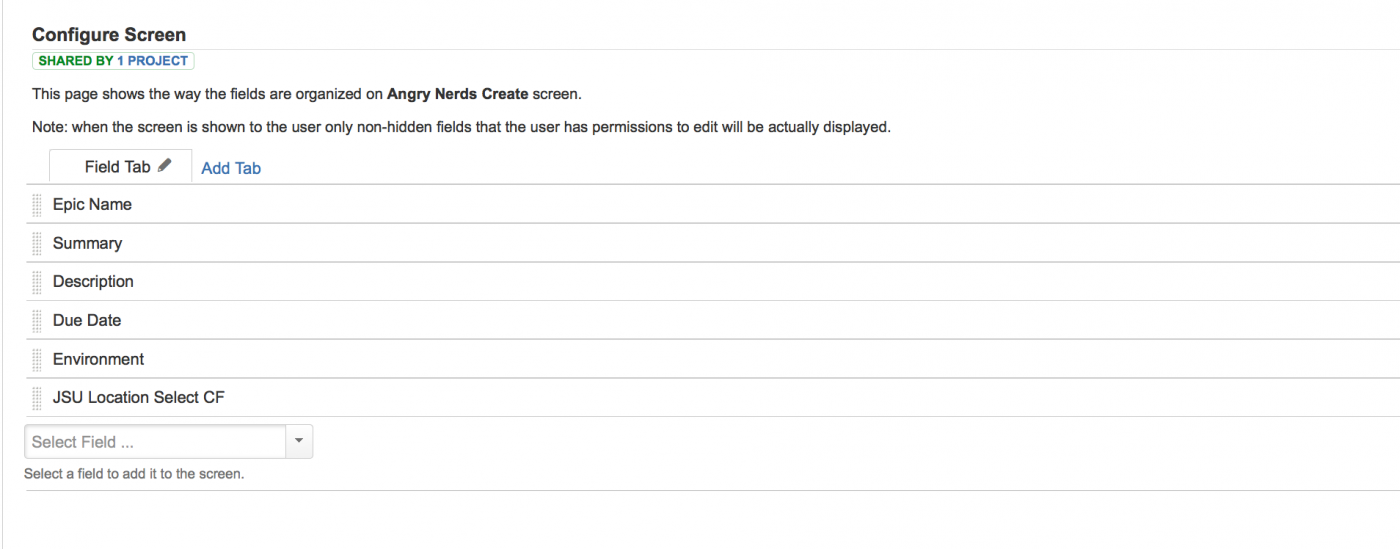This screenshot has width=1400, height=549.
Task: Click the drag handle for Summary row
Action: 37,243
